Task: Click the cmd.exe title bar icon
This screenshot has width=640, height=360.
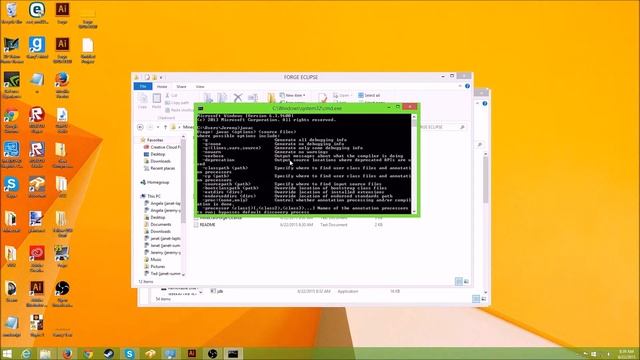Action: click(200, 108)
